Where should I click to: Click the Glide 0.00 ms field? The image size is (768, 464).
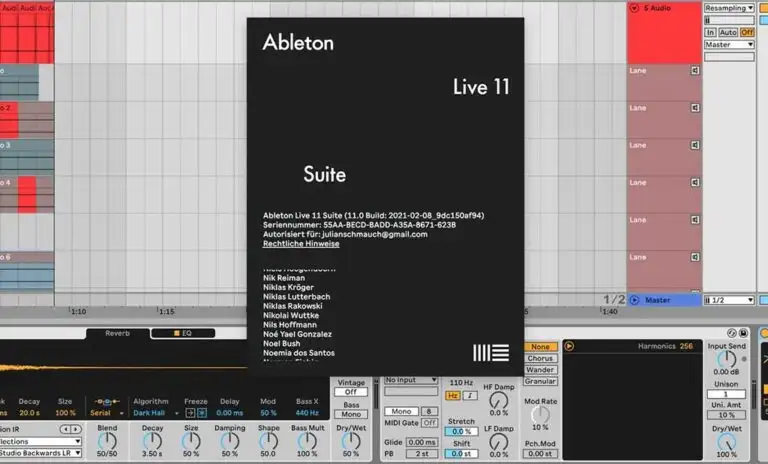click(422, 442)
